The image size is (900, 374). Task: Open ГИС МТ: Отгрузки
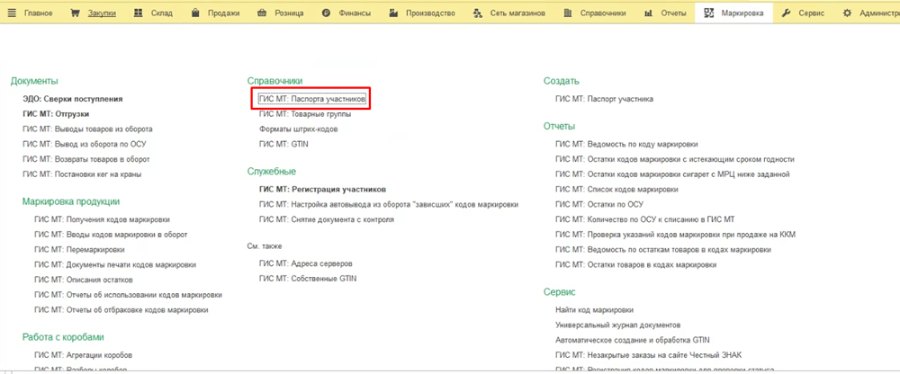56,114
